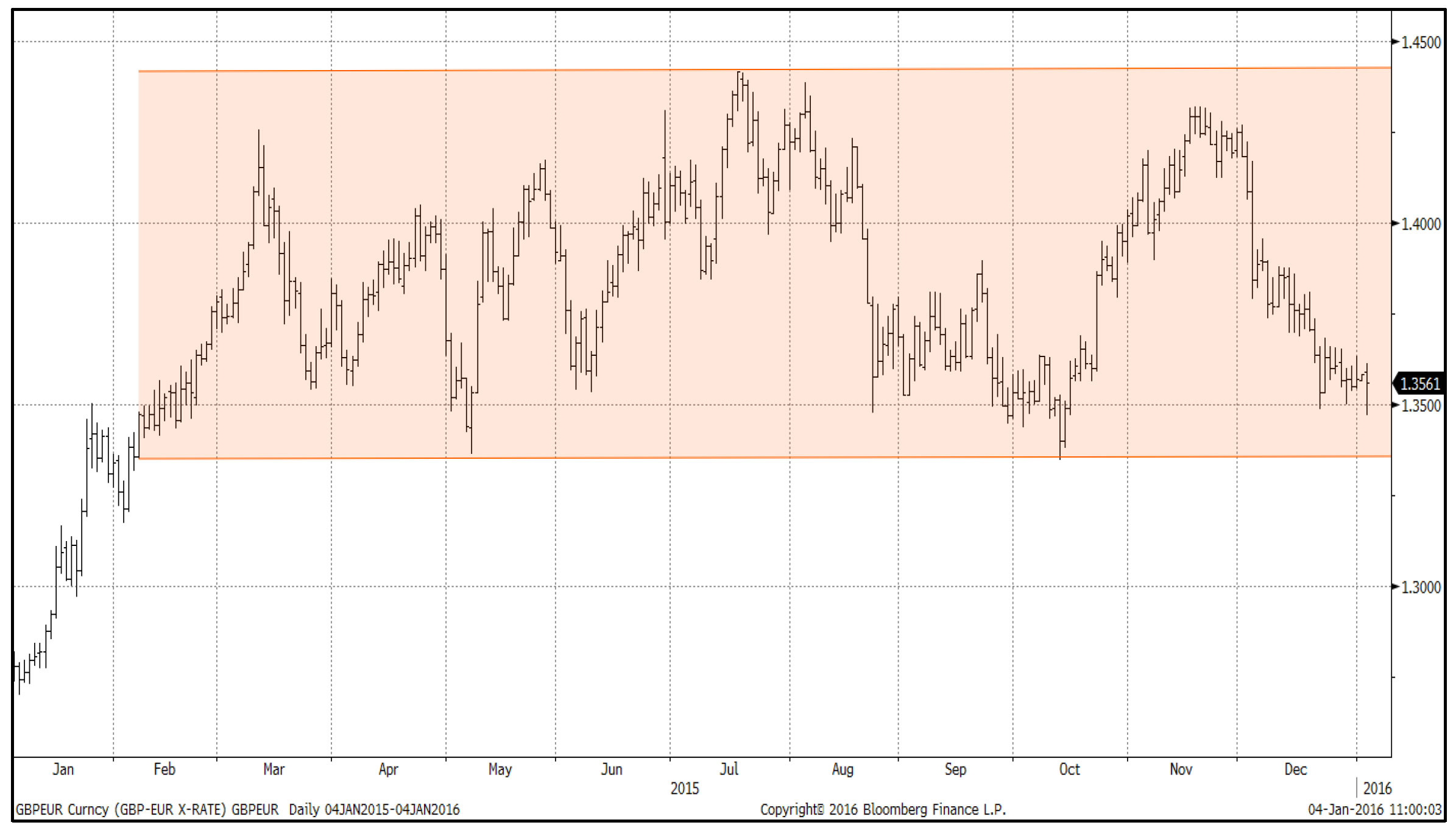Click the 1.4000 price axis label
The height and width of the screenshot is (825, 1456).
coord(1421,224)
